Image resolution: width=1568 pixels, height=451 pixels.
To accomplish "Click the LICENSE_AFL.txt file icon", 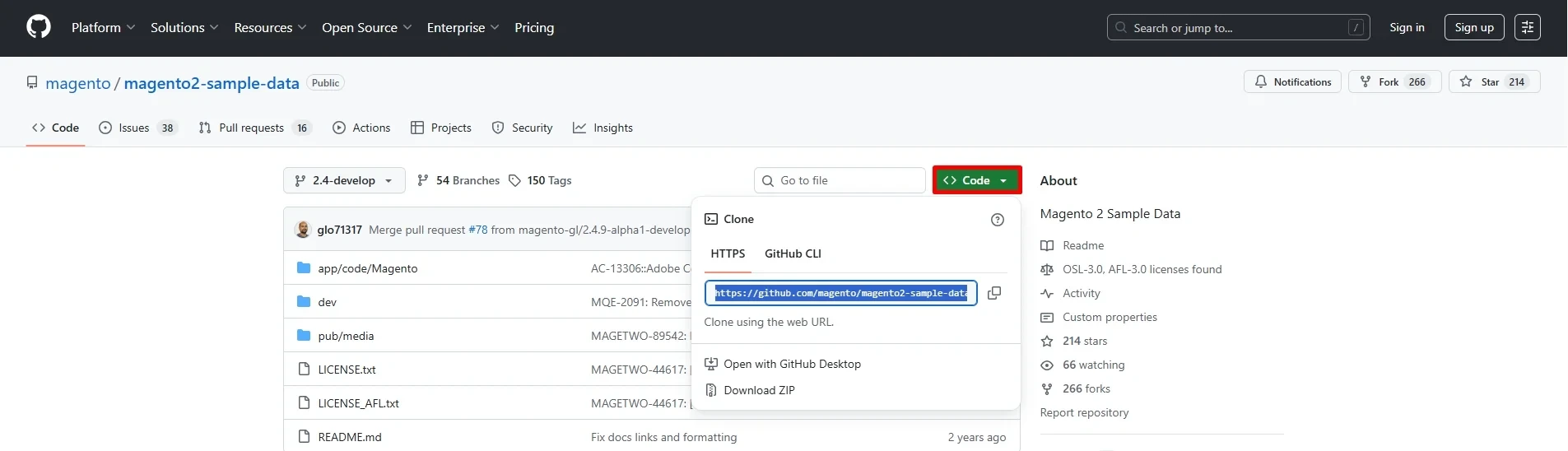I will pyautogui.click(x=304, y=402).
